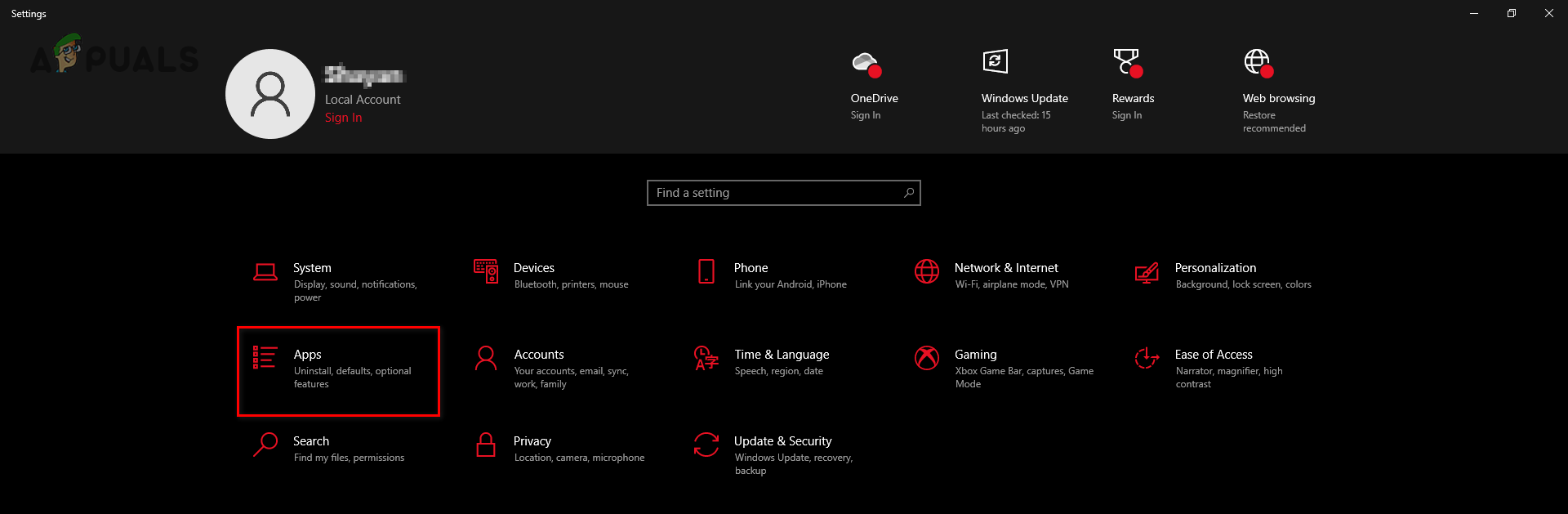Image resolution: width=1568 pixels, height=514 pixels.
Task: Open OneDrive status tile in header
Action: click(x=874, y=98)
